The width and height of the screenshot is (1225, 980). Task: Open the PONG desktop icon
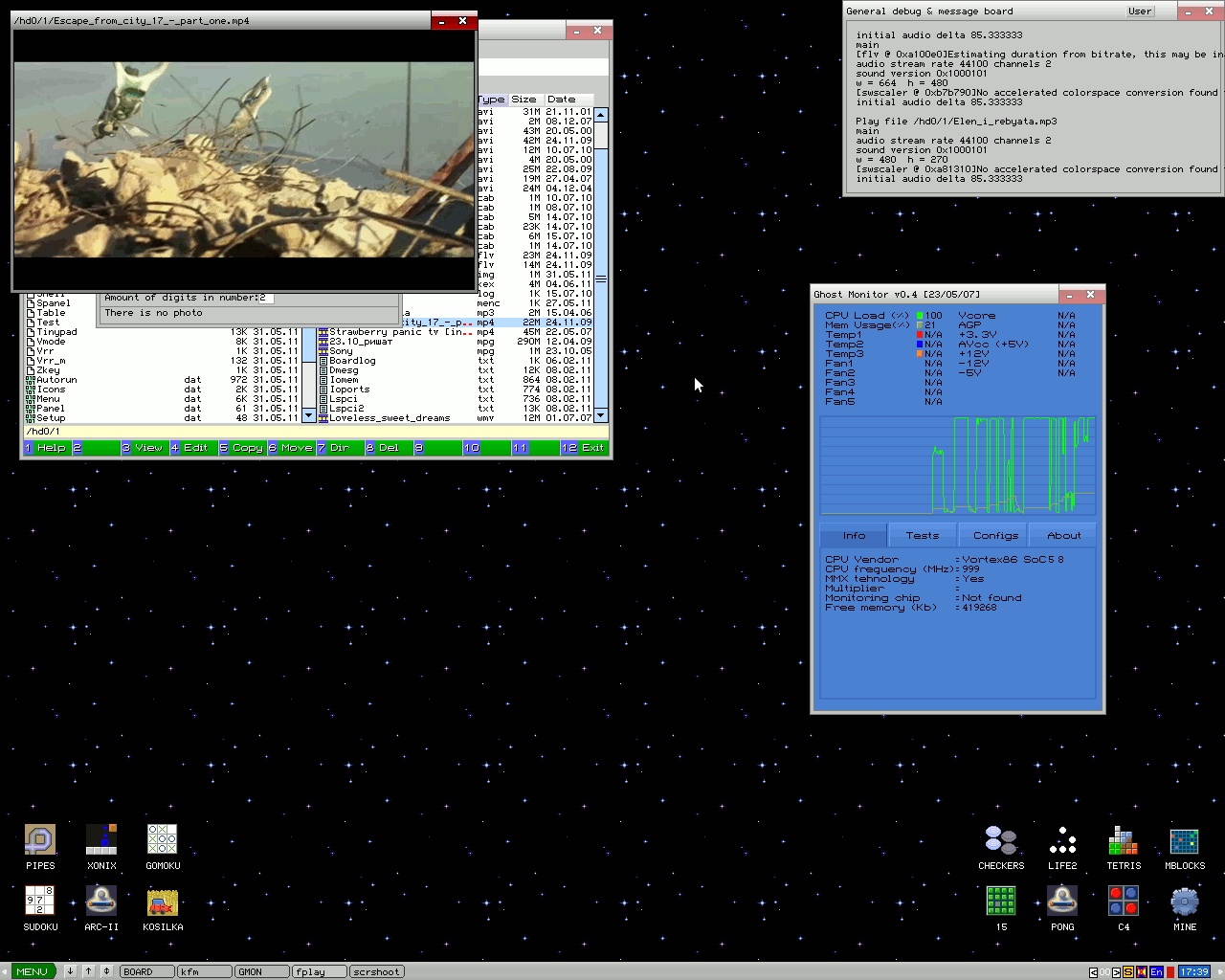click(1062, 901)
